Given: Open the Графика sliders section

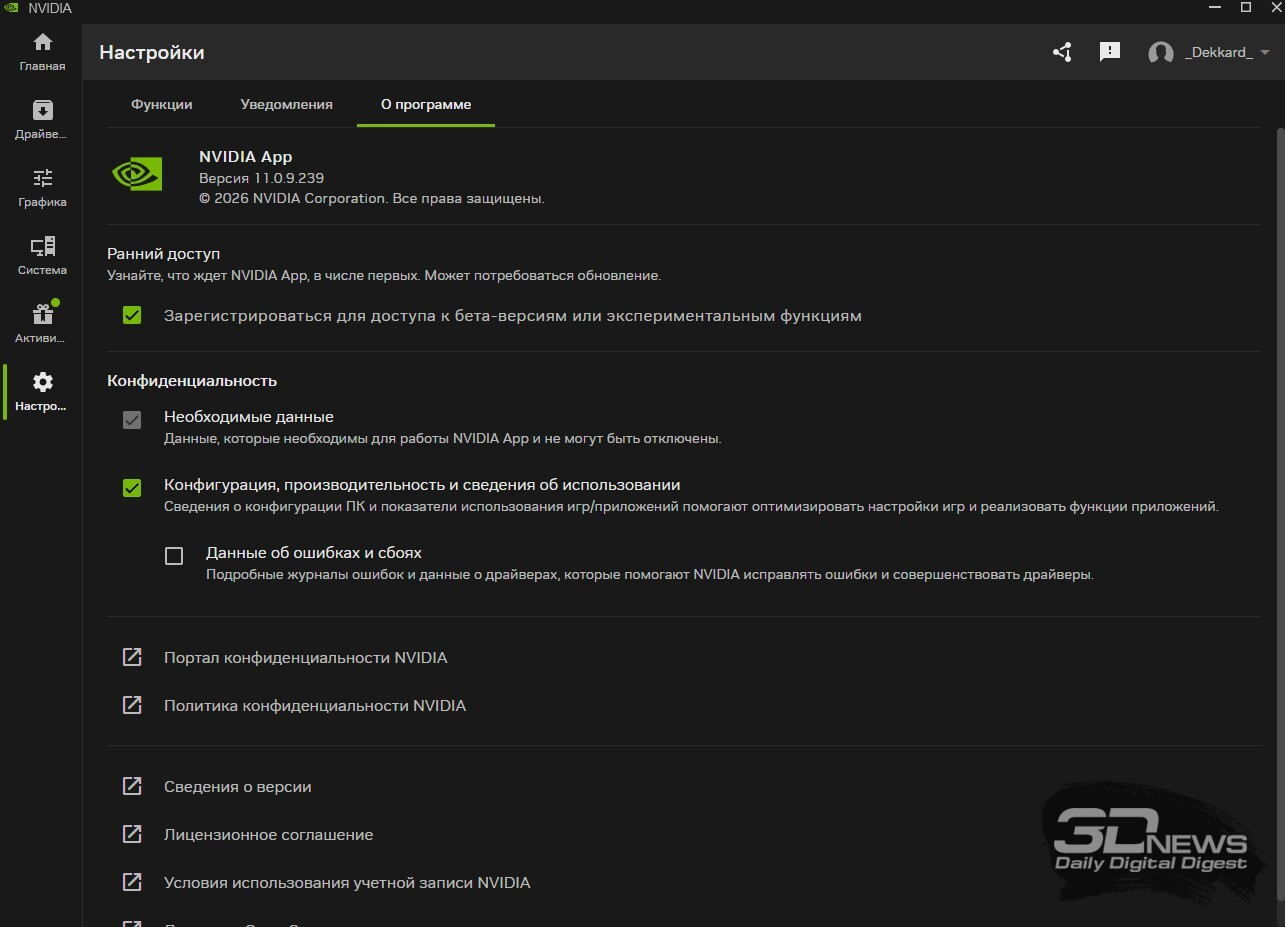Looking at the screenshot, I should click(x=42, y=189).
